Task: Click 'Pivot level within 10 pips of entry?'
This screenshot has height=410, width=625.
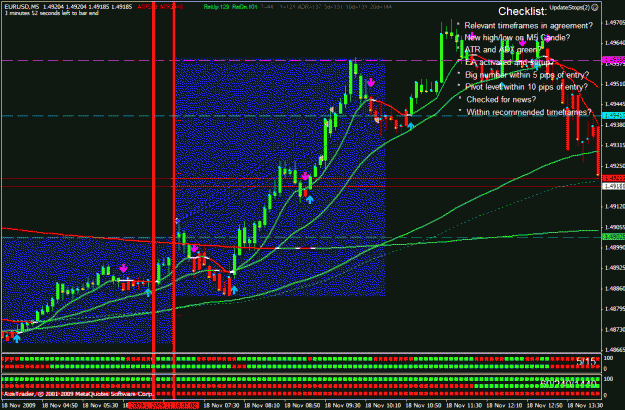Action: [526, 87]
